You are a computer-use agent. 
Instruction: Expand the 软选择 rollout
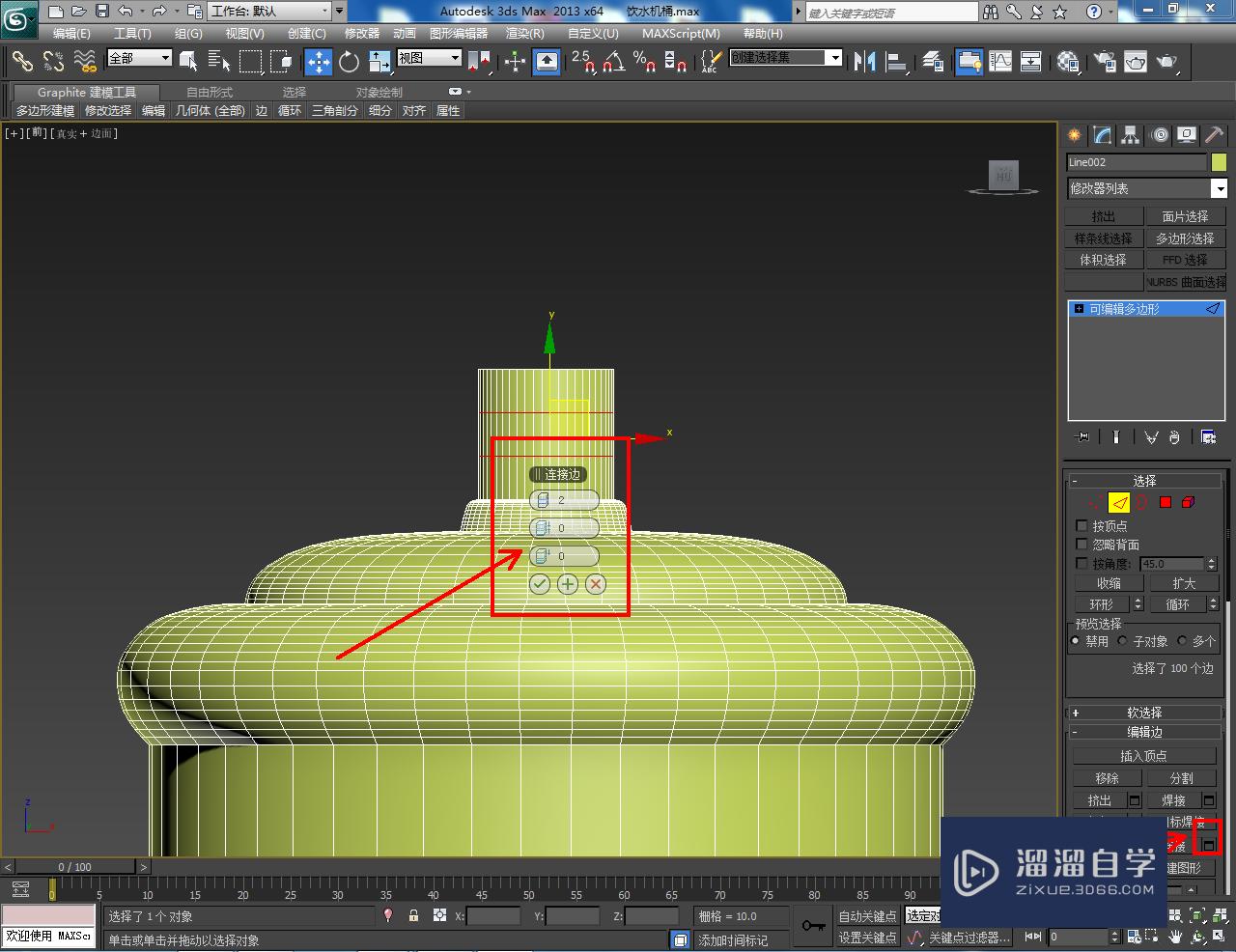coord(1145,713)
